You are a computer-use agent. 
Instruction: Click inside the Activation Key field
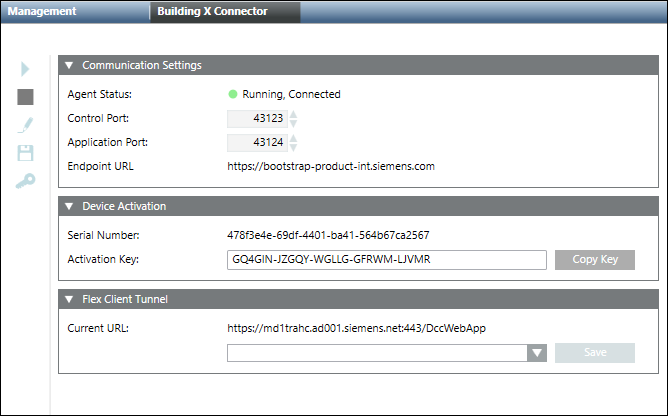tap(386, 260)
